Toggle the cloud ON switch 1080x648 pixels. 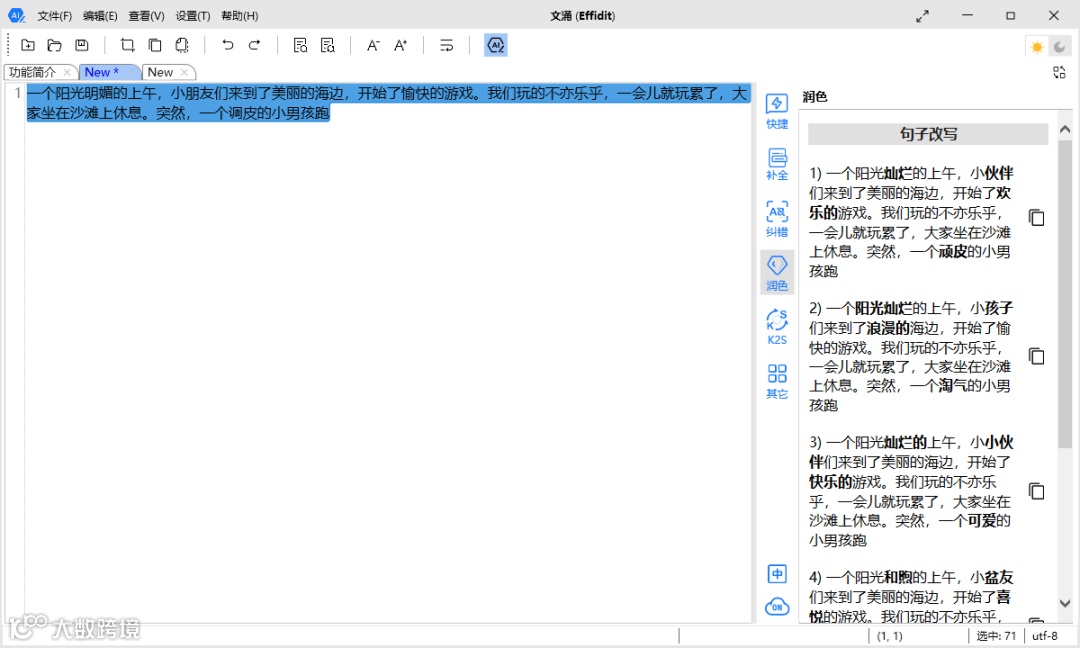pos(777,607)
